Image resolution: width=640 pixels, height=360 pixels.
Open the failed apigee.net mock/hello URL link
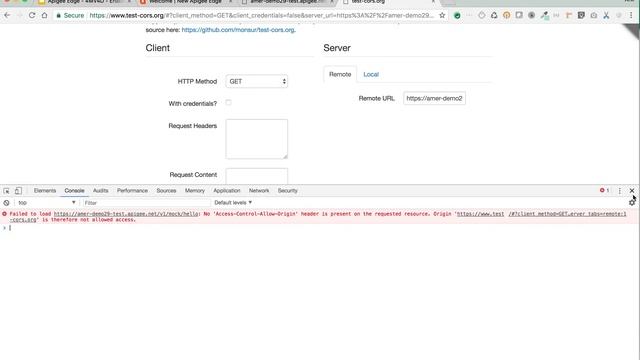tap(126, 214)
